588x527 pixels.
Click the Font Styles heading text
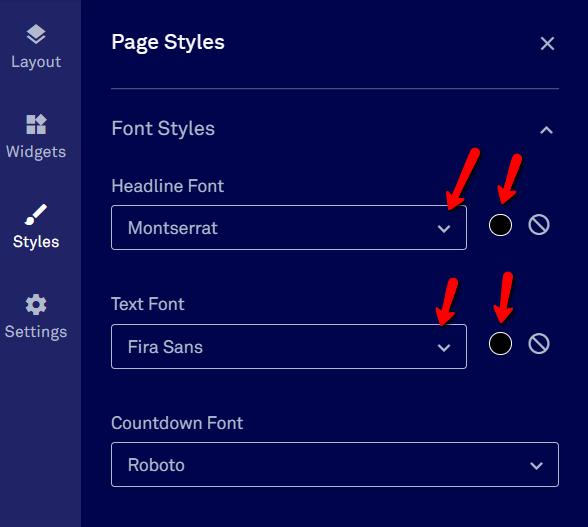[x=163, y=129]
